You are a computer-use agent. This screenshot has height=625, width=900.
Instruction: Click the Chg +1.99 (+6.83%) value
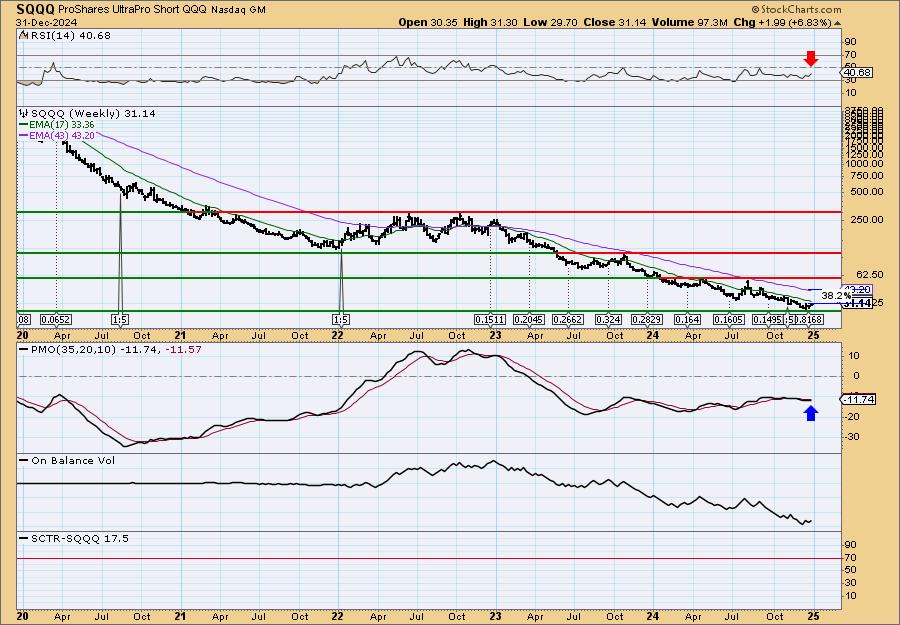pos(784,22)
